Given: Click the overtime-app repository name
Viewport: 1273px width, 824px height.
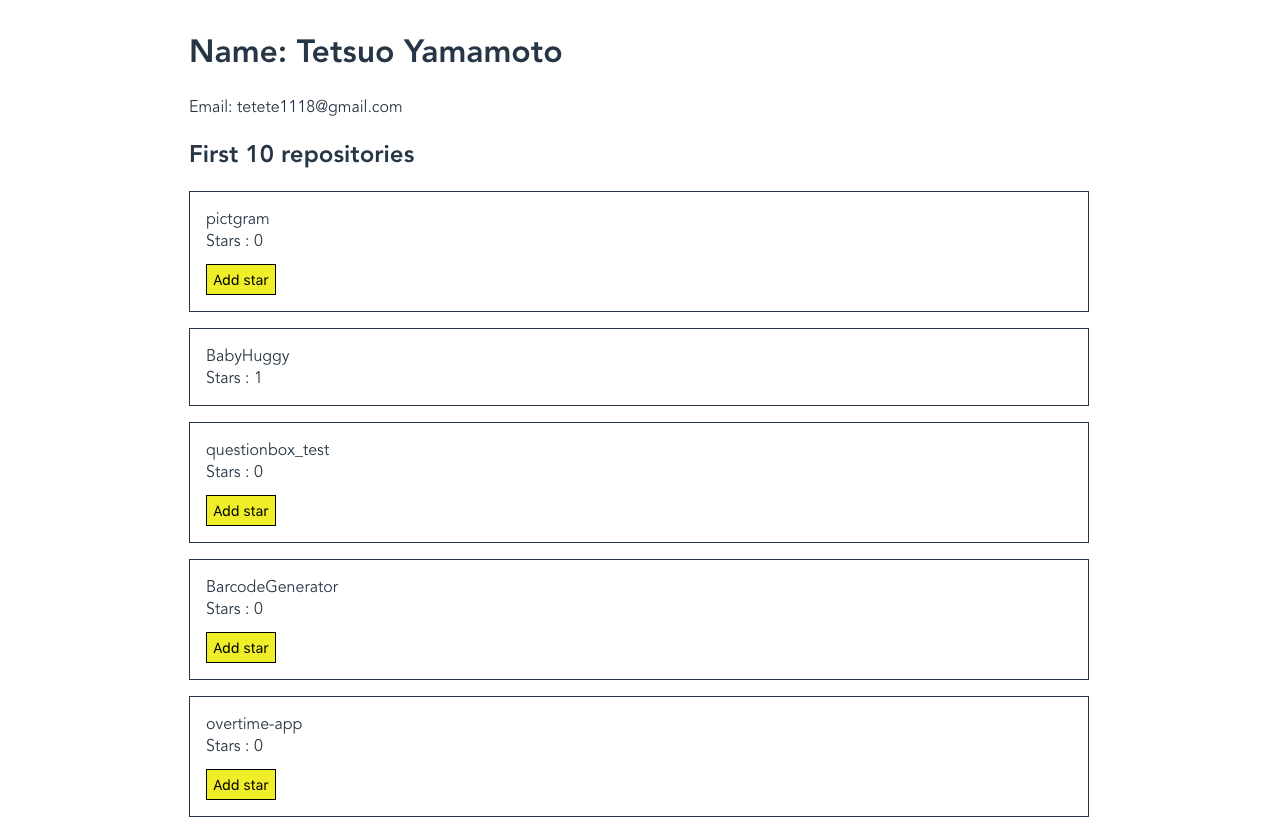Looking at the screenshot, I should click(254, 724).
